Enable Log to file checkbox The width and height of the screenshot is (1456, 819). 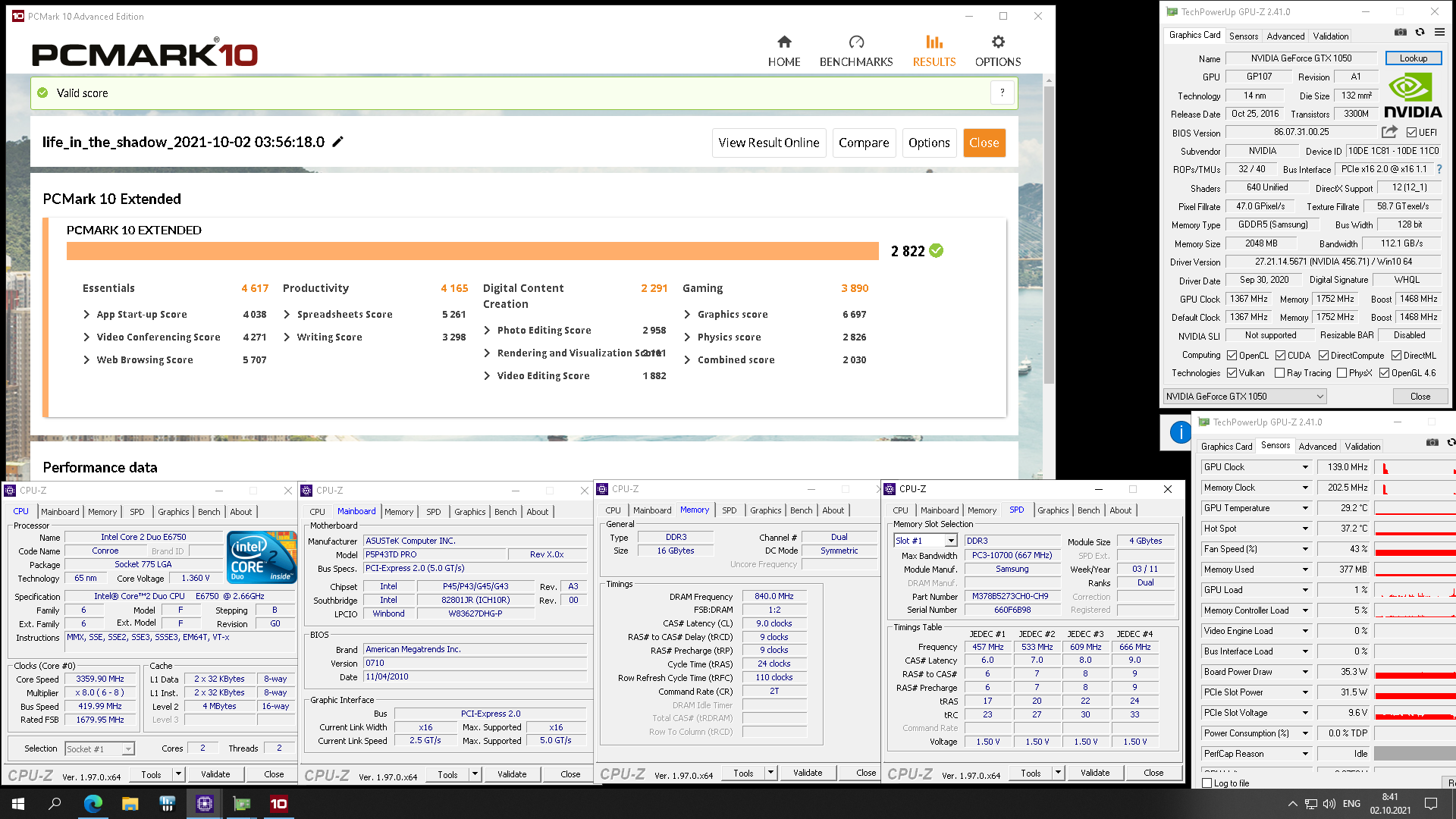1207,783
